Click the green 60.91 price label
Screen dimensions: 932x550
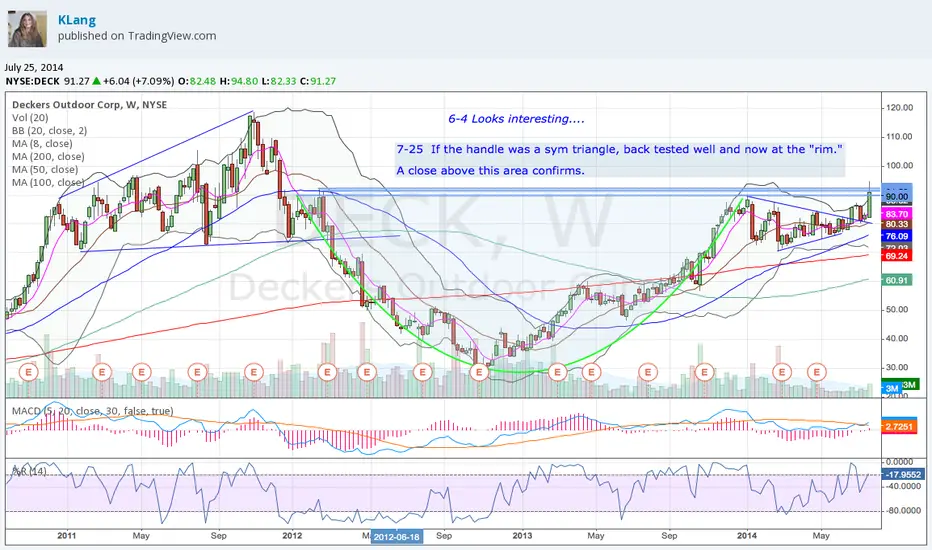[x=896, y=280]
